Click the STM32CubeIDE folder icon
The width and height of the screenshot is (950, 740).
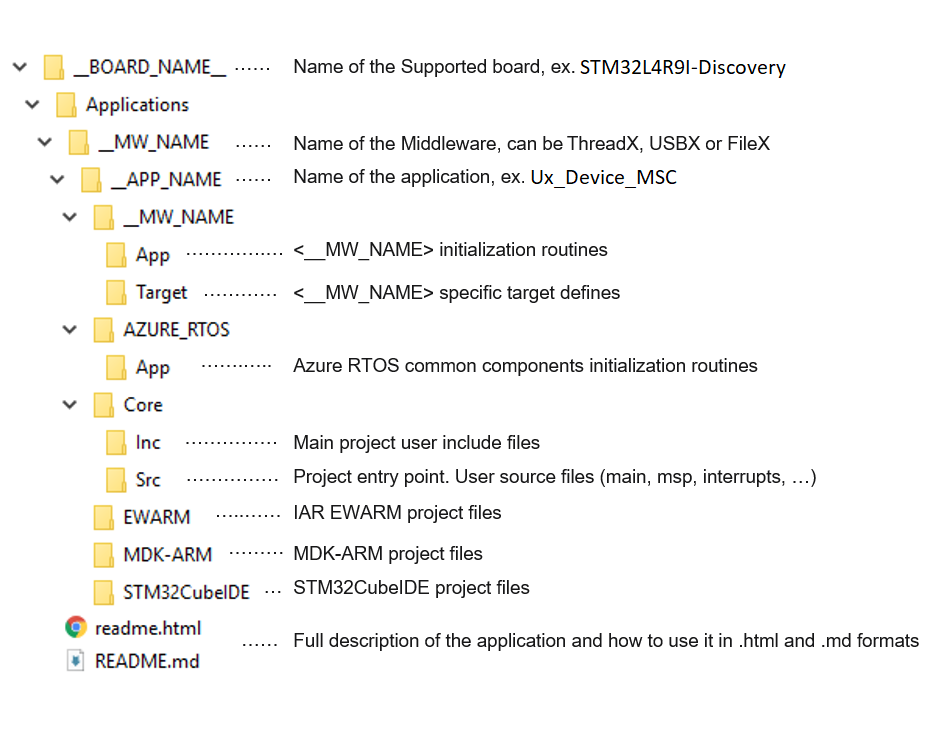(104, 593)
